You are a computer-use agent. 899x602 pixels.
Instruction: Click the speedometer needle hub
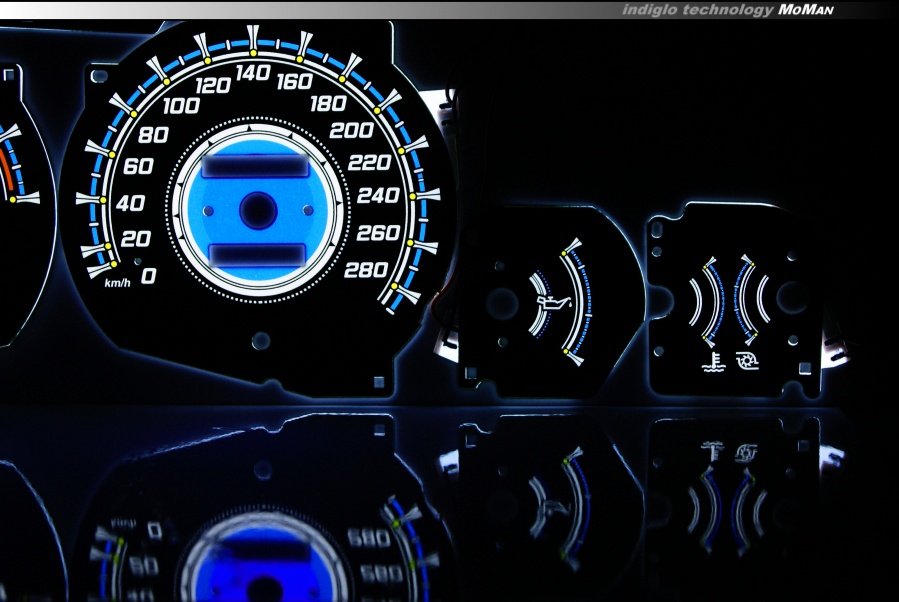[x=258, y=211]
